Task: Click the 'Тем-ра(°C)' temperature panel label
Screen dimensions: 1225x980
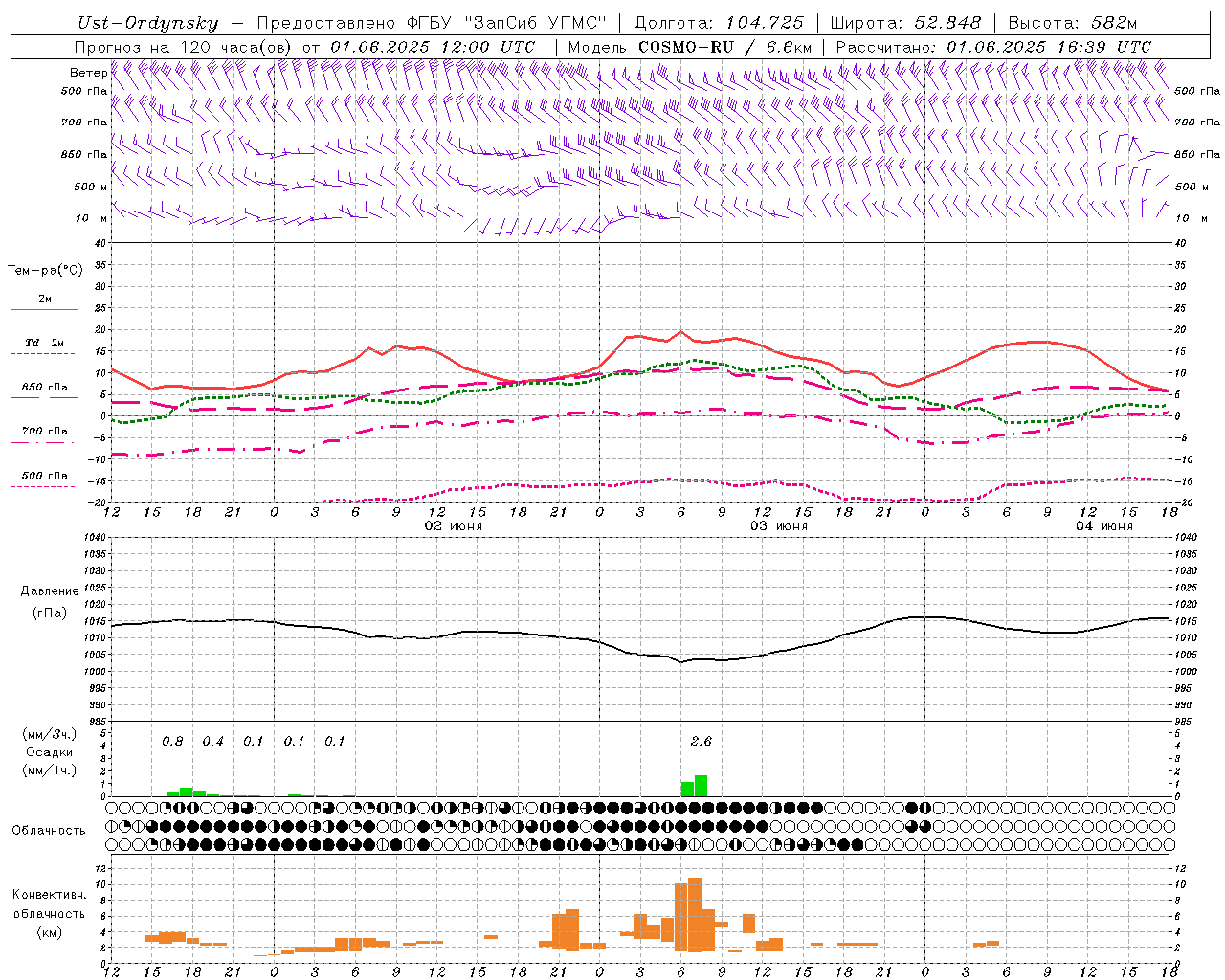Action: point(45,271)
